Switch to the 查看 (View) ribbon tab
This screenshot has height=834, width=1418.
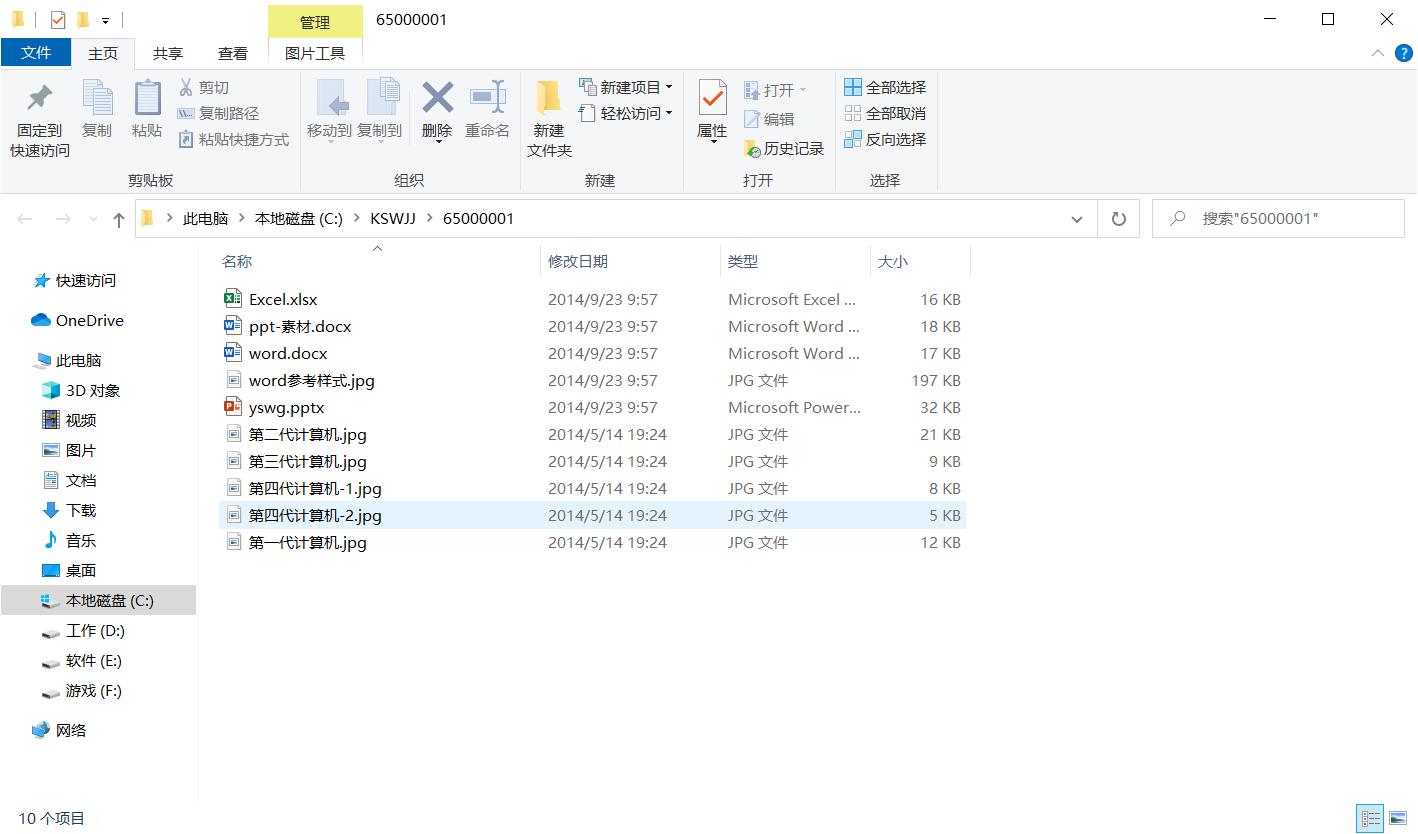click(x=232, y=53)
